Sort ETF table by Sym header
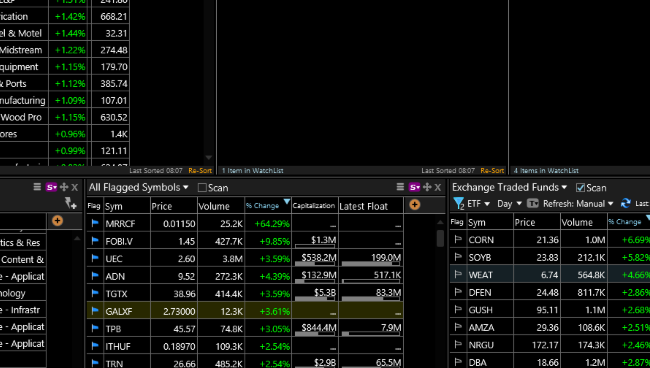 (x=490, y=223)
